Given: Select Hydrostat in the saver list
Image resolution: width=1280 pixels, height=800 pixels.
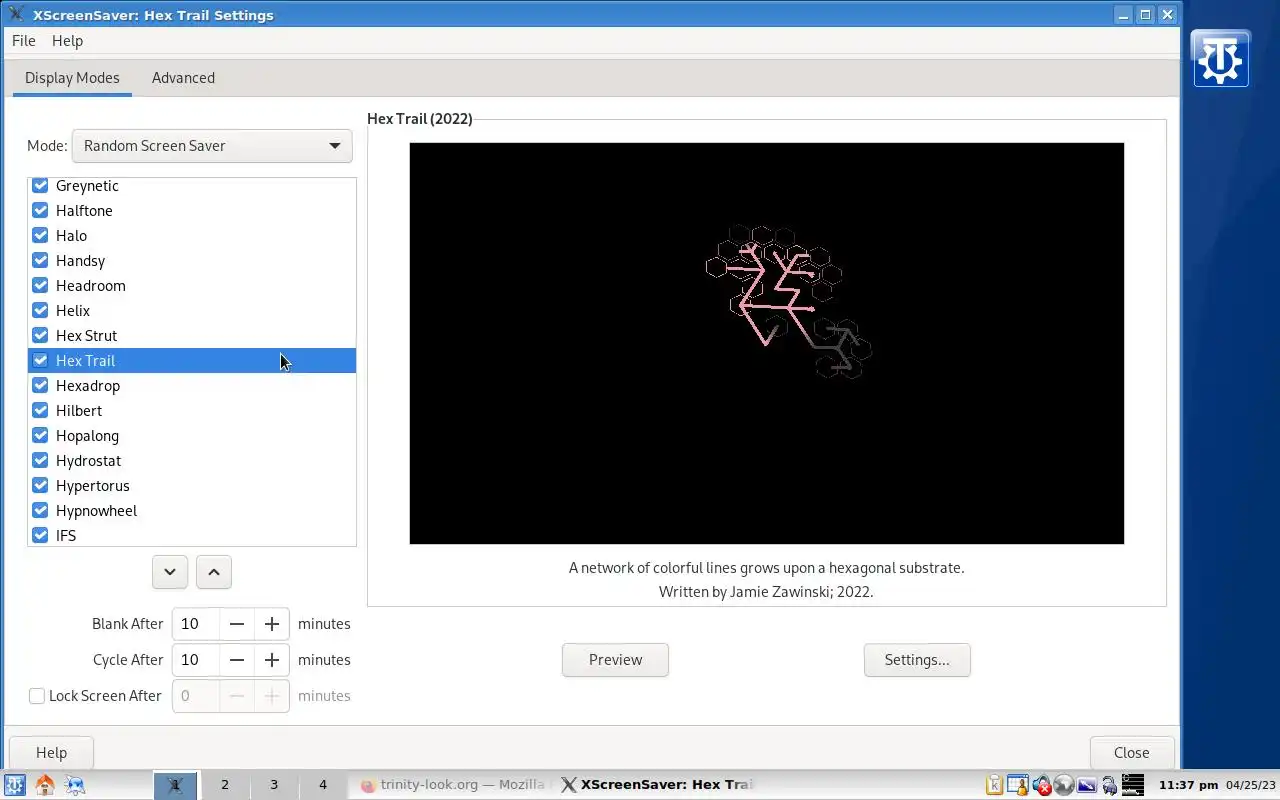Looking at the screenshot, I should tap(192, 460).
